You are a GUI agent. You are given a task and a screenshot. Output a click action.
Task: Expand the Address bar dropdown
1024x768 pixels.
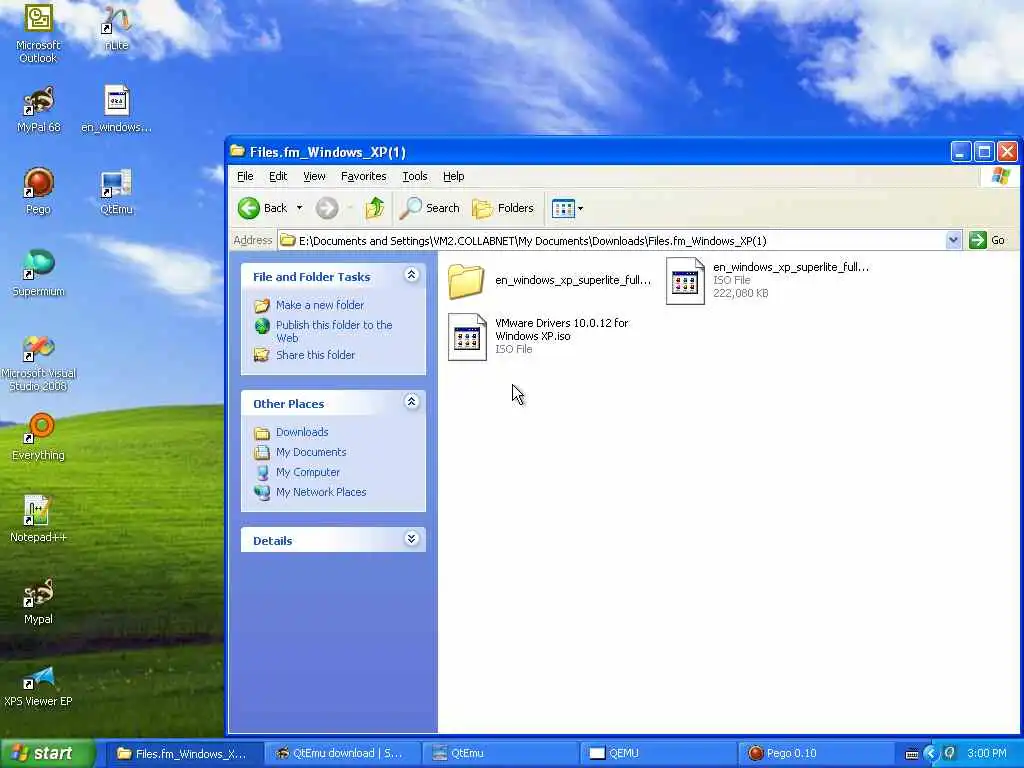click(x=953, y=240)
